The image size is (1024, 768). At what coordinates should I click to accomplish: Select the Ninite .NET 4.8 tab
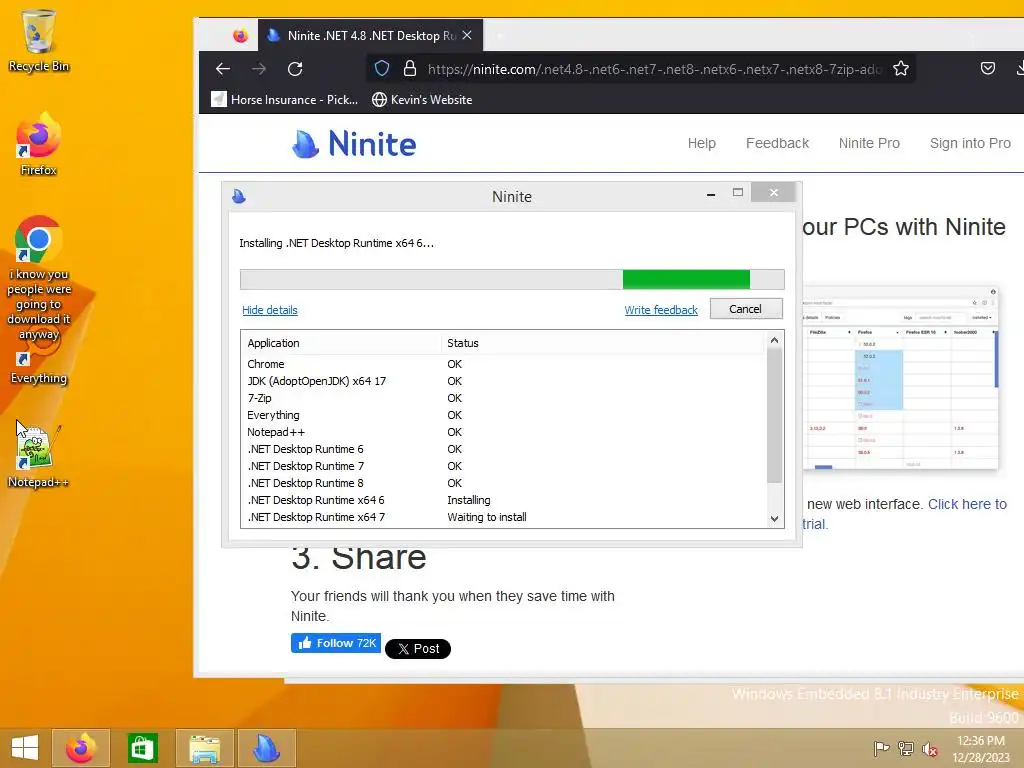370,35
